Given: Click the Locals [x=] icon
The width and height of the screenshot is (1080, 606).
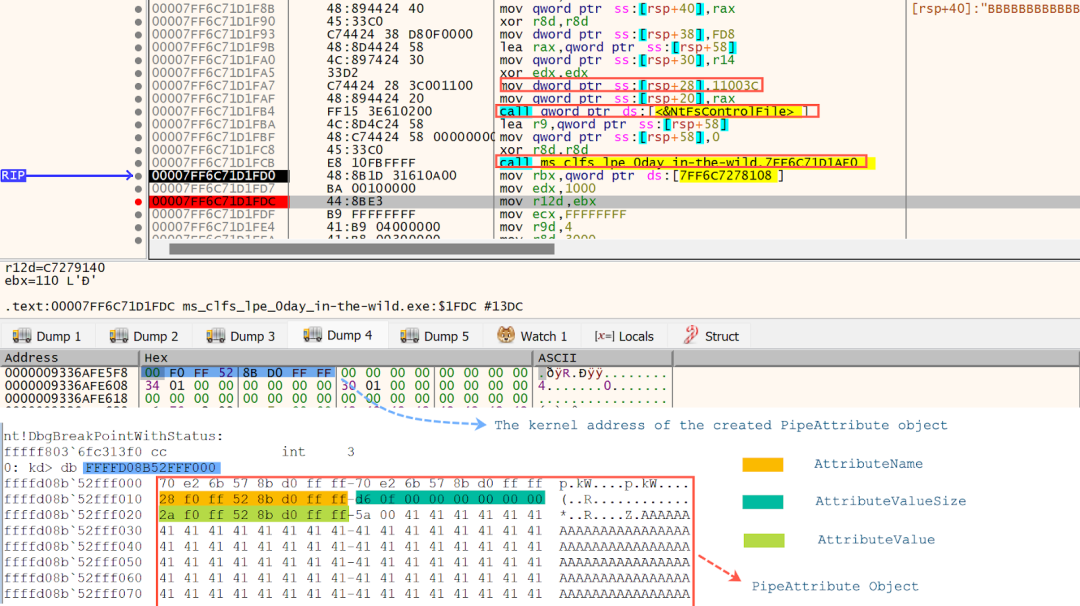Looking at the screenshot, I should pyautogui.click(x=605, y=336).
